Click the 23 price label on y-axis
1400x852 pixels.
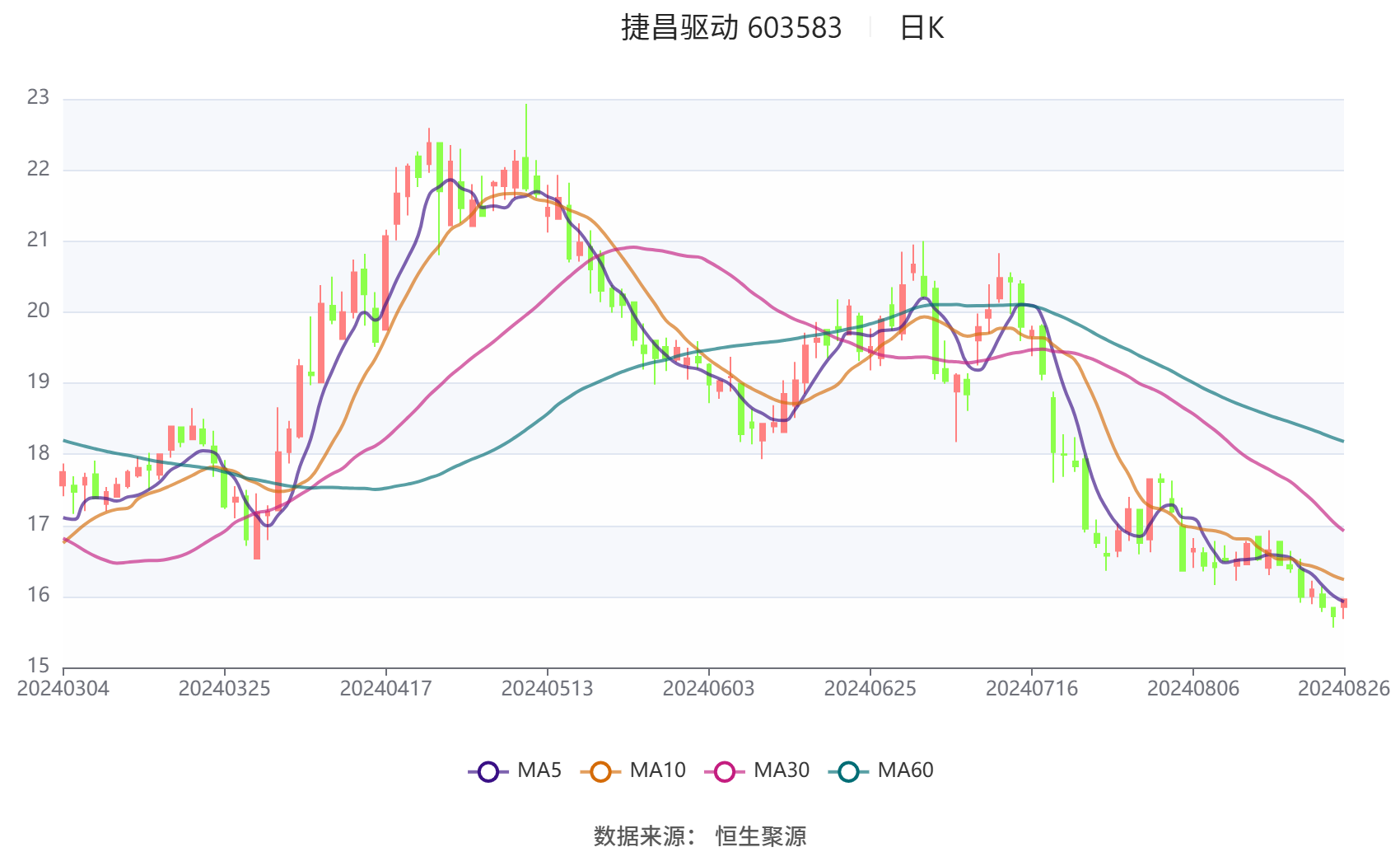[x=38, y=97]
